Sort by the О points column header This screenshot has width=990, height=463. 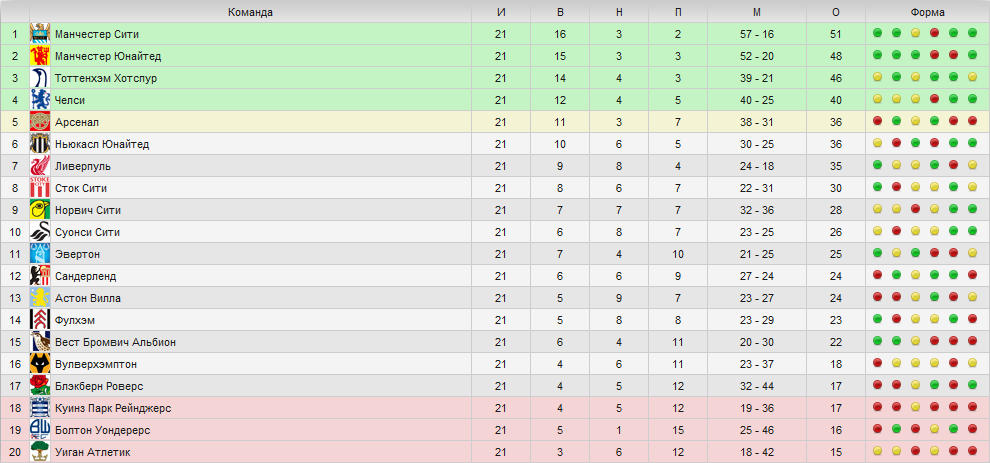tap(836, 12)
